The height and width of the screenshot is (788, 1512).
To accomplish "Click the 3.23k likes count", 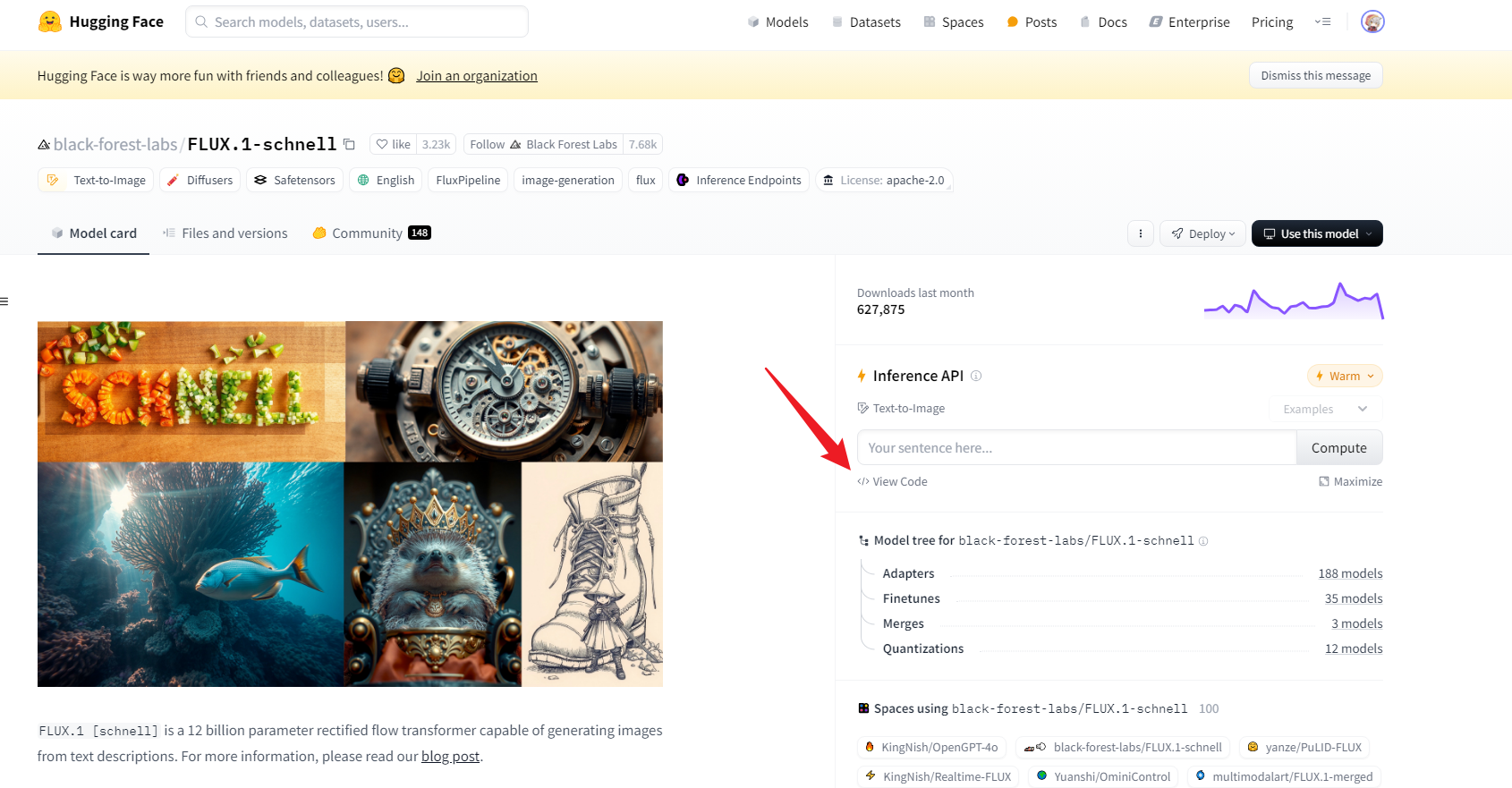I will tap(437, 144).
